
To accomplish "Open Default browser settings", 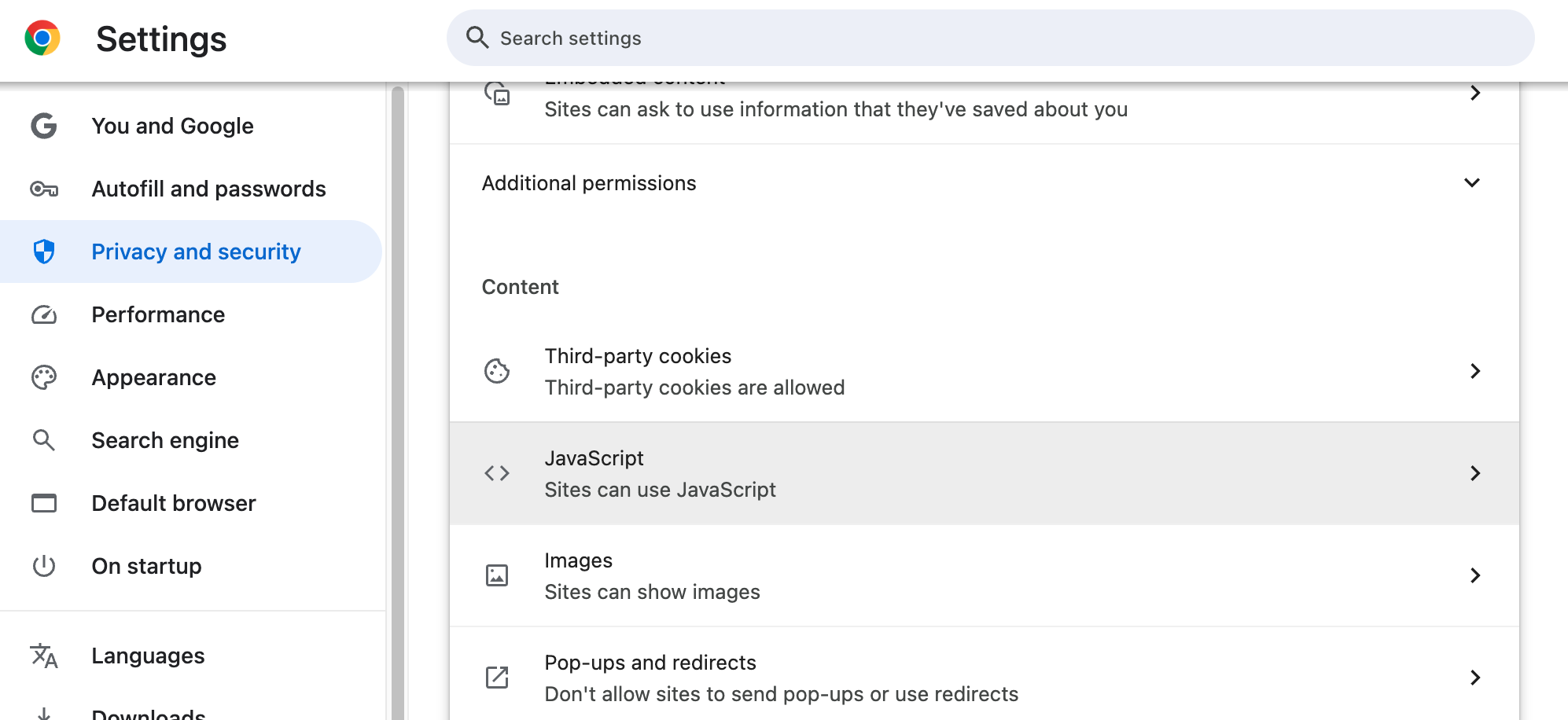I will pos(174,503).
